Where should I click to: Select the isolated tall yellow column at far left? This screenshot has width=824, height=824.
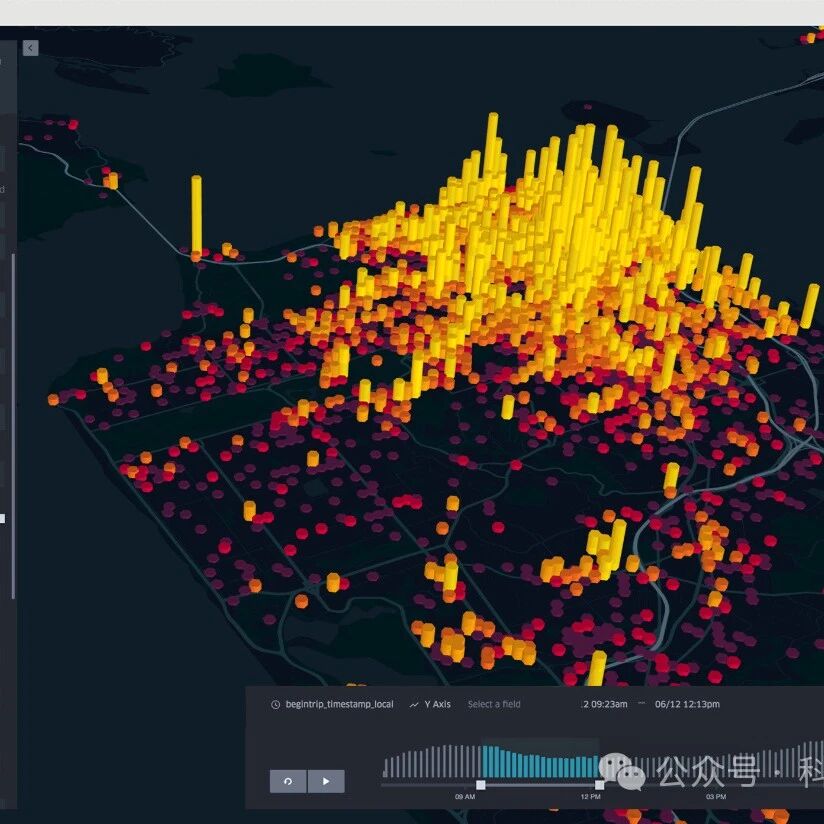[196, 215]
